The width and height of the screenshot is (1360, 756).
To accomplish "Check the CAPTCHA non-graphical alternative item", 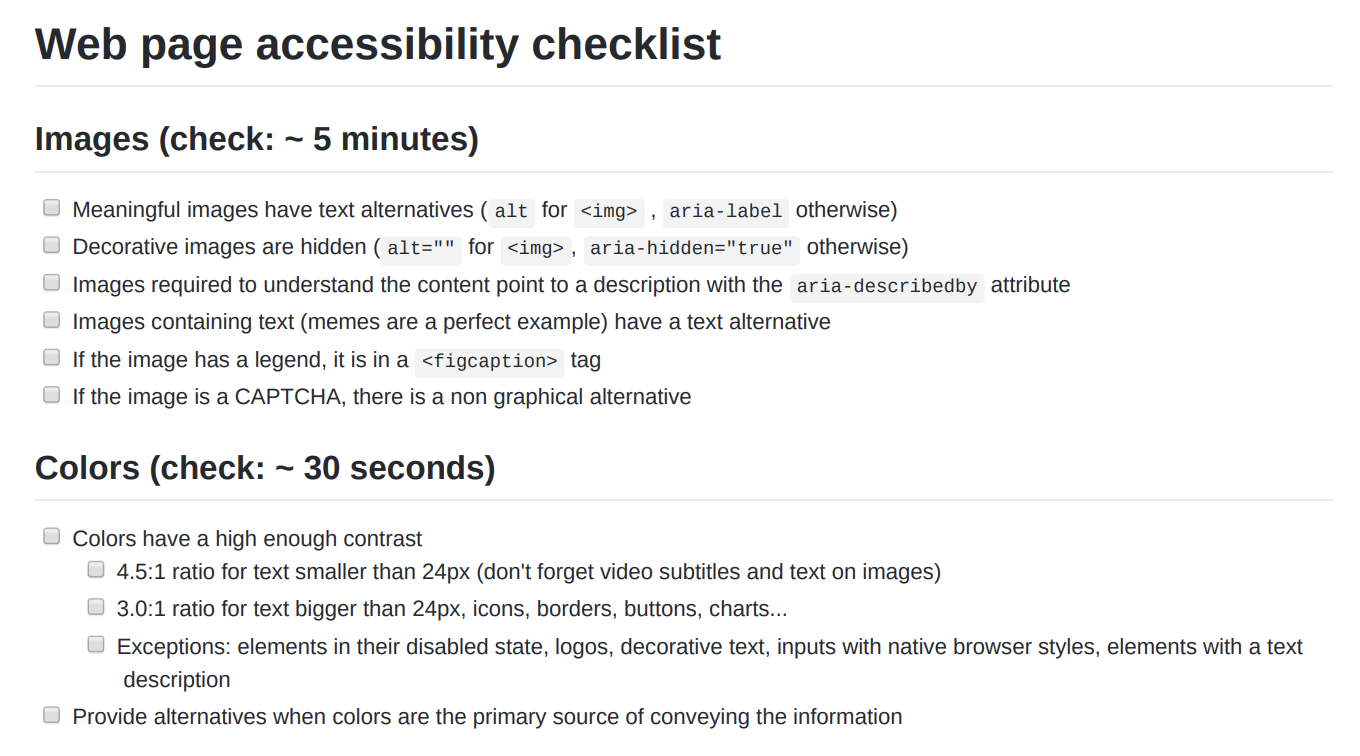I will tap(51, 394).
